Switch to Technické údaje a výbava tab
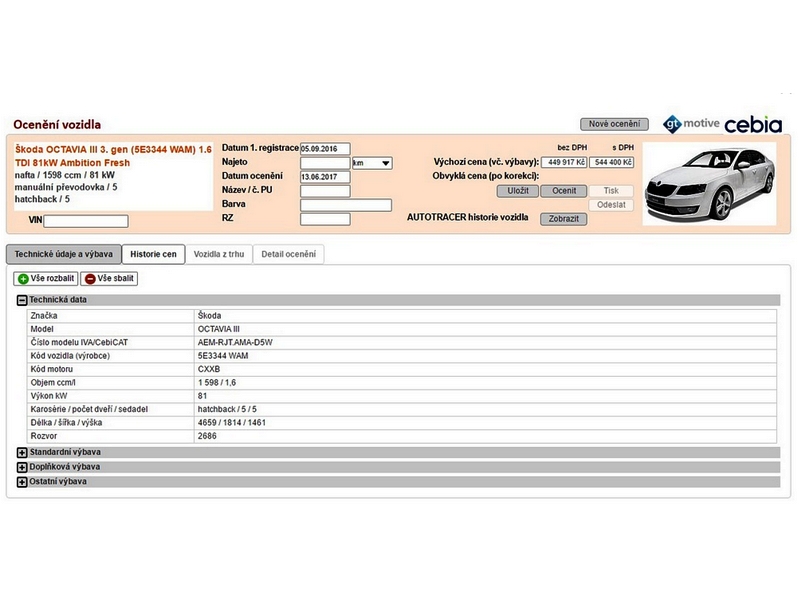 click(64, 254)
